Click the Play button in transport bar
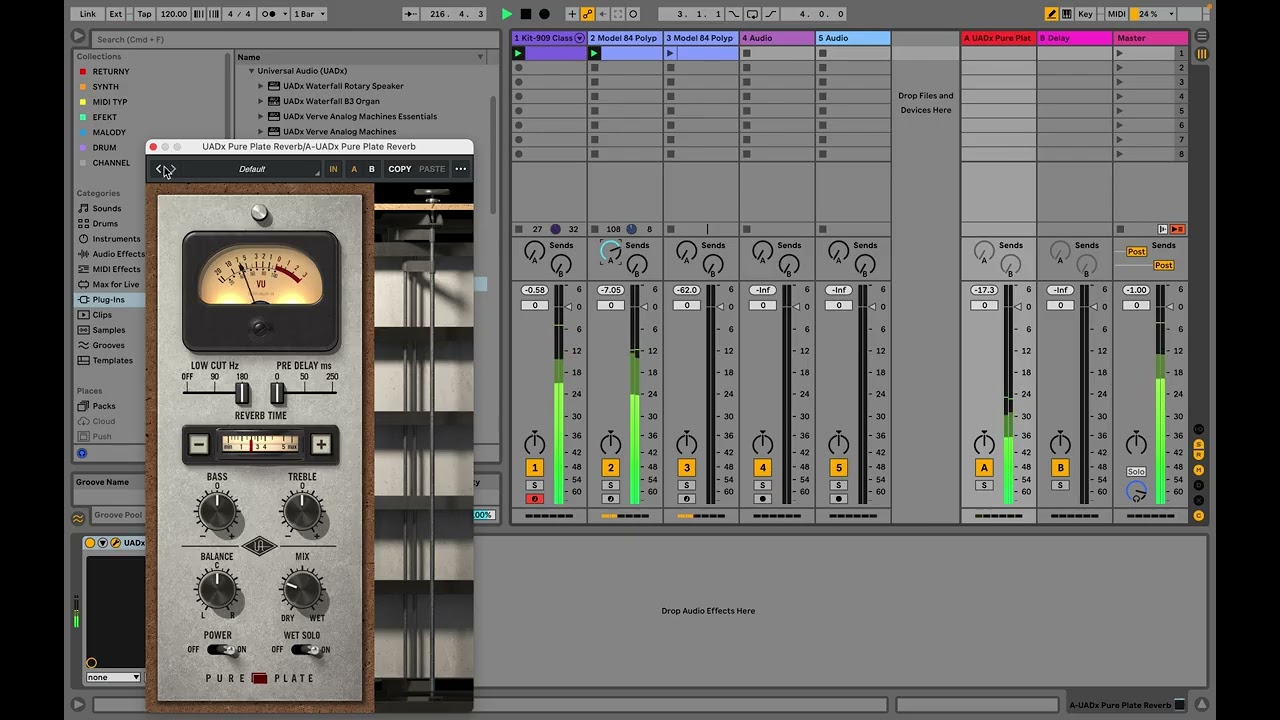The height and width of the screenshot is (720, 1280). point(507,14)
